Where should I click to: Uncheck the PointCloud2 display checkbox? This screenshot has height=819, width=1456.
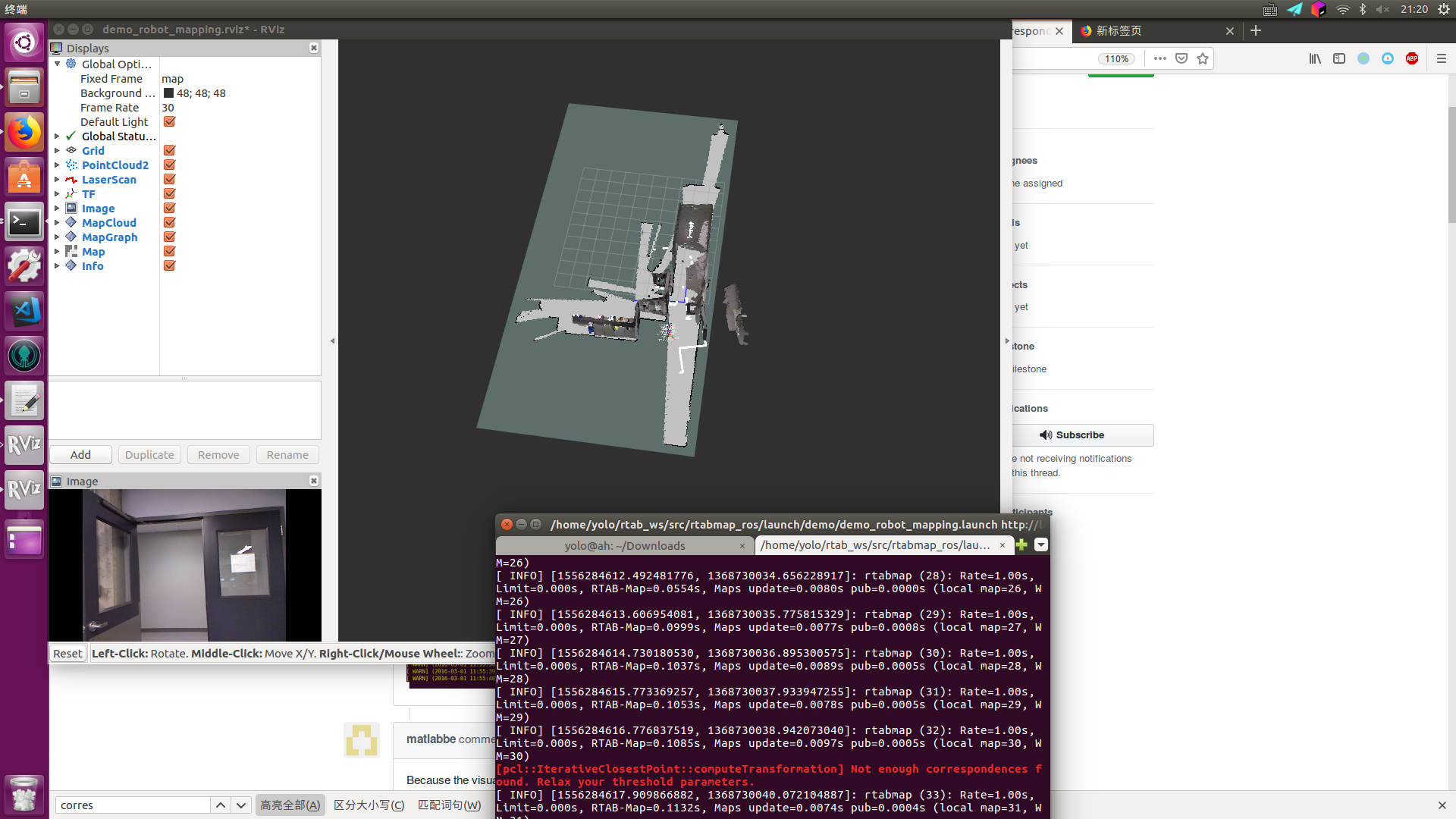coord(170,165)
